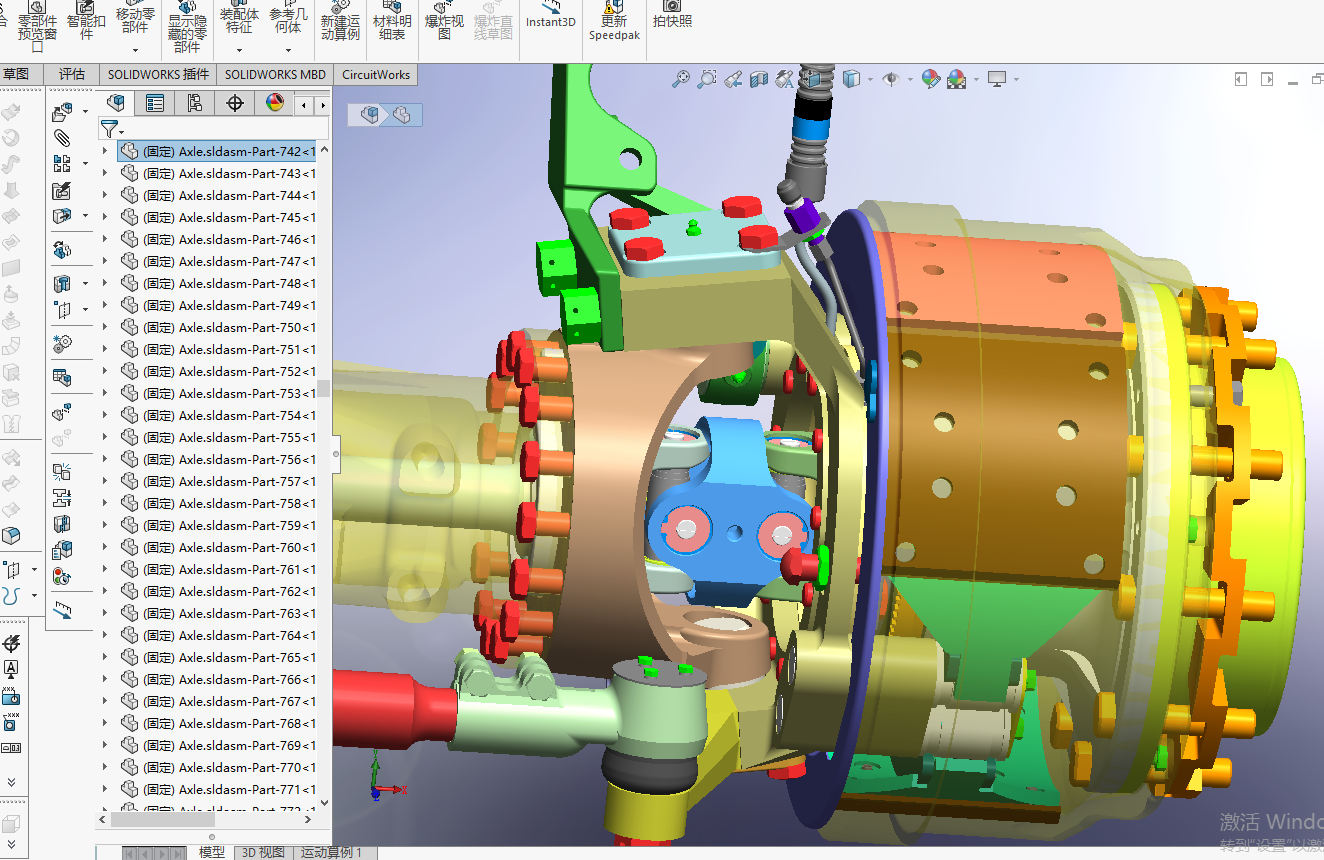This screenshot has width=1324, height=860.
Task: Switch to the PropertyManager tab icon
Action: tap(154, 103)
